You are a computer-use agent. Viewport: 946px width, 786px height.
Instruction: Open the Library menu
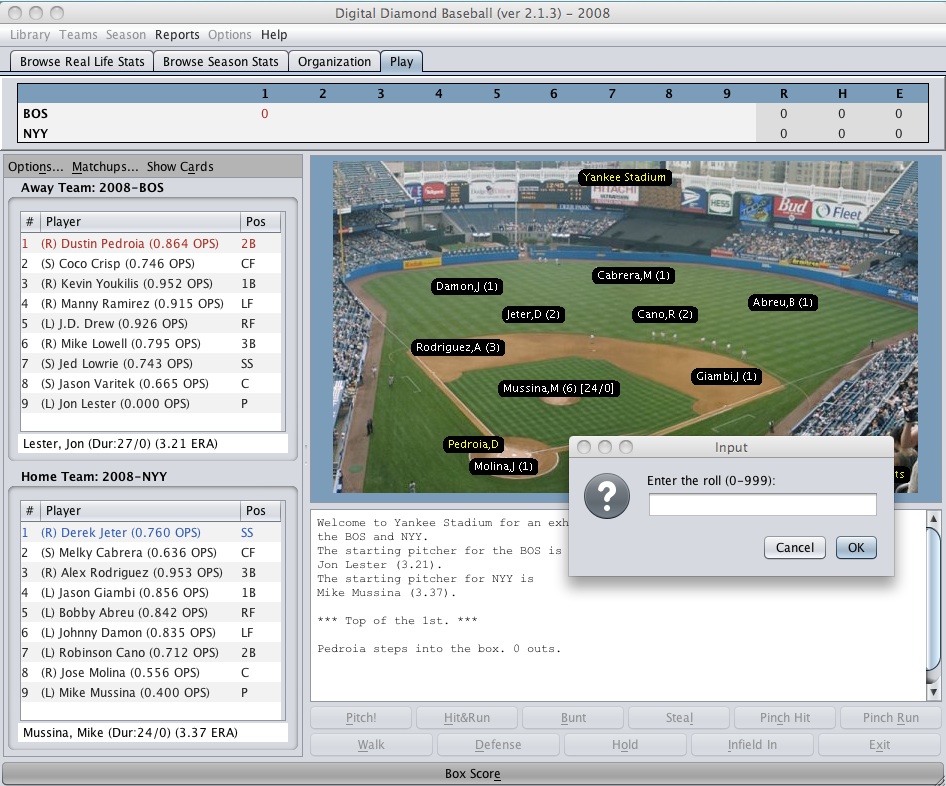(x=30, y=35)
